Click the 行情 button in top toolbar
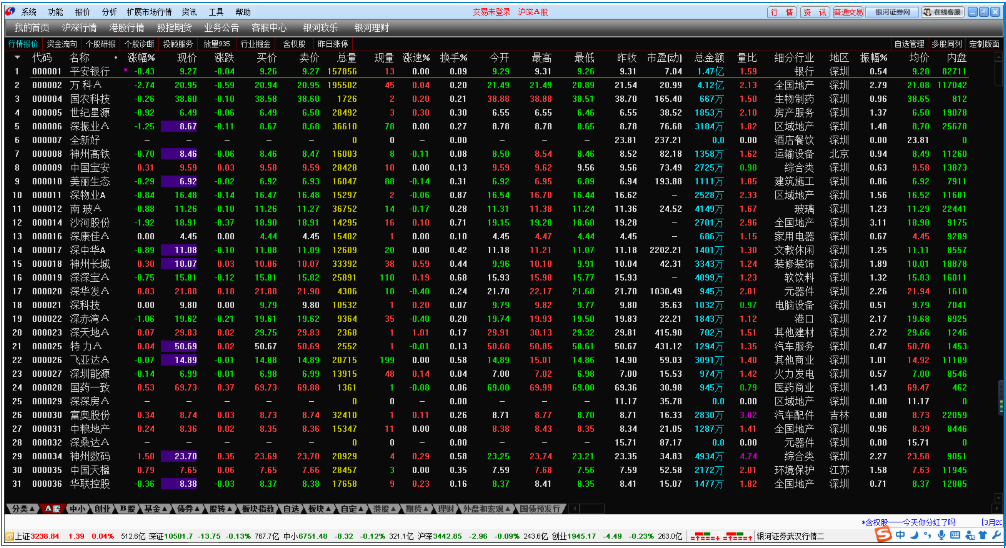Image resolution: width=1006 pixels, height=548 pixels. 782,12
